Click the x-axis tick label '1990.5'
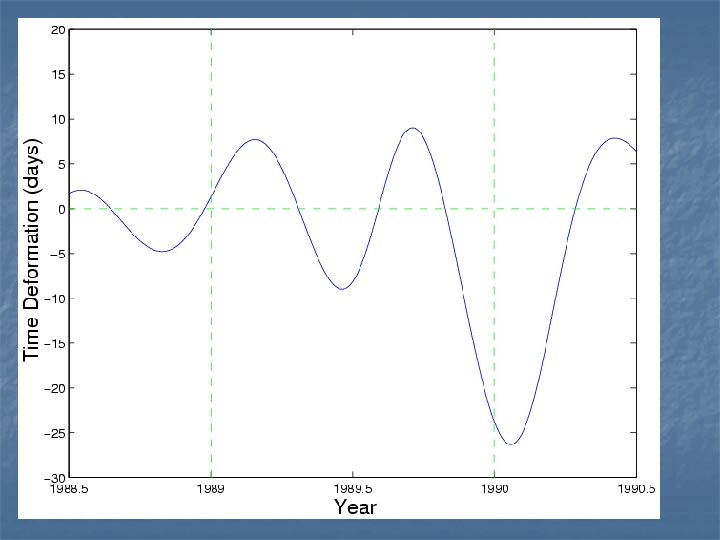 pos(636,489)
